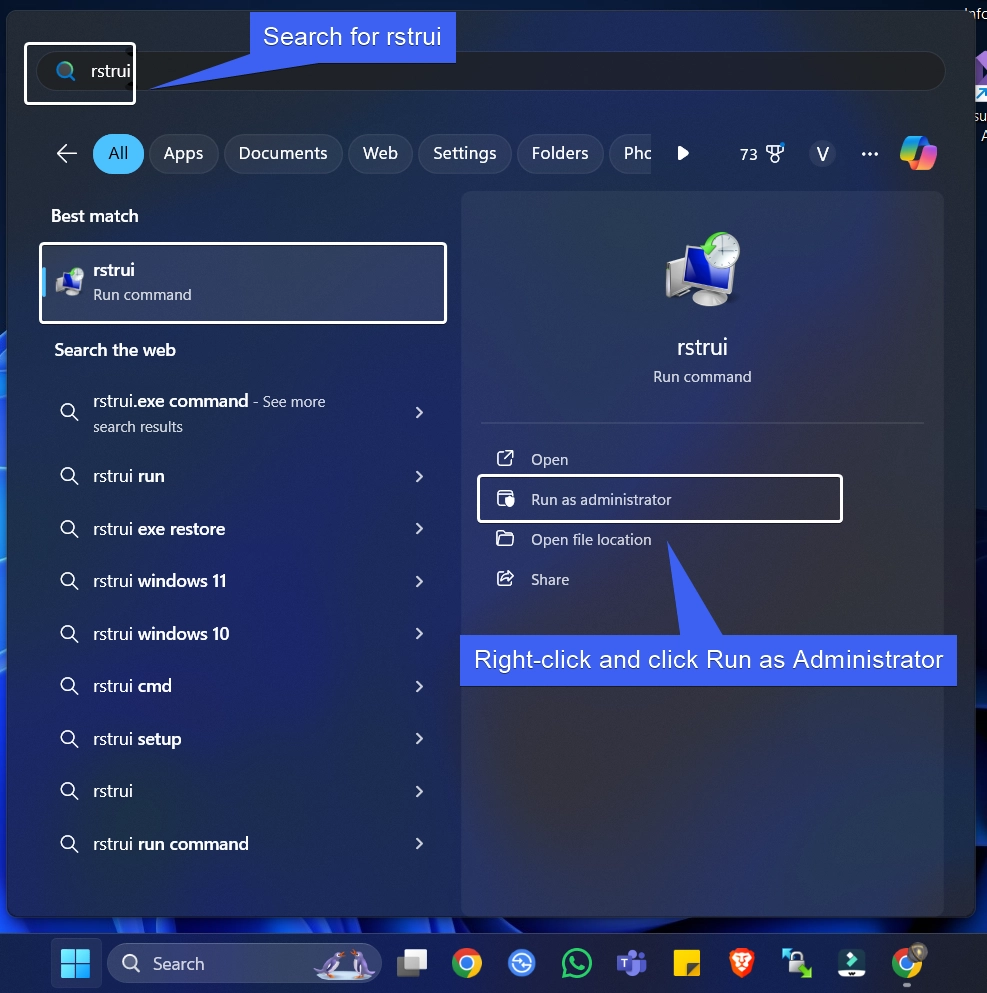Image resolution: width=987 pixels, height=993 pixels.
Task: Open the blue sync app on taskbar
Action: (522, 963)
